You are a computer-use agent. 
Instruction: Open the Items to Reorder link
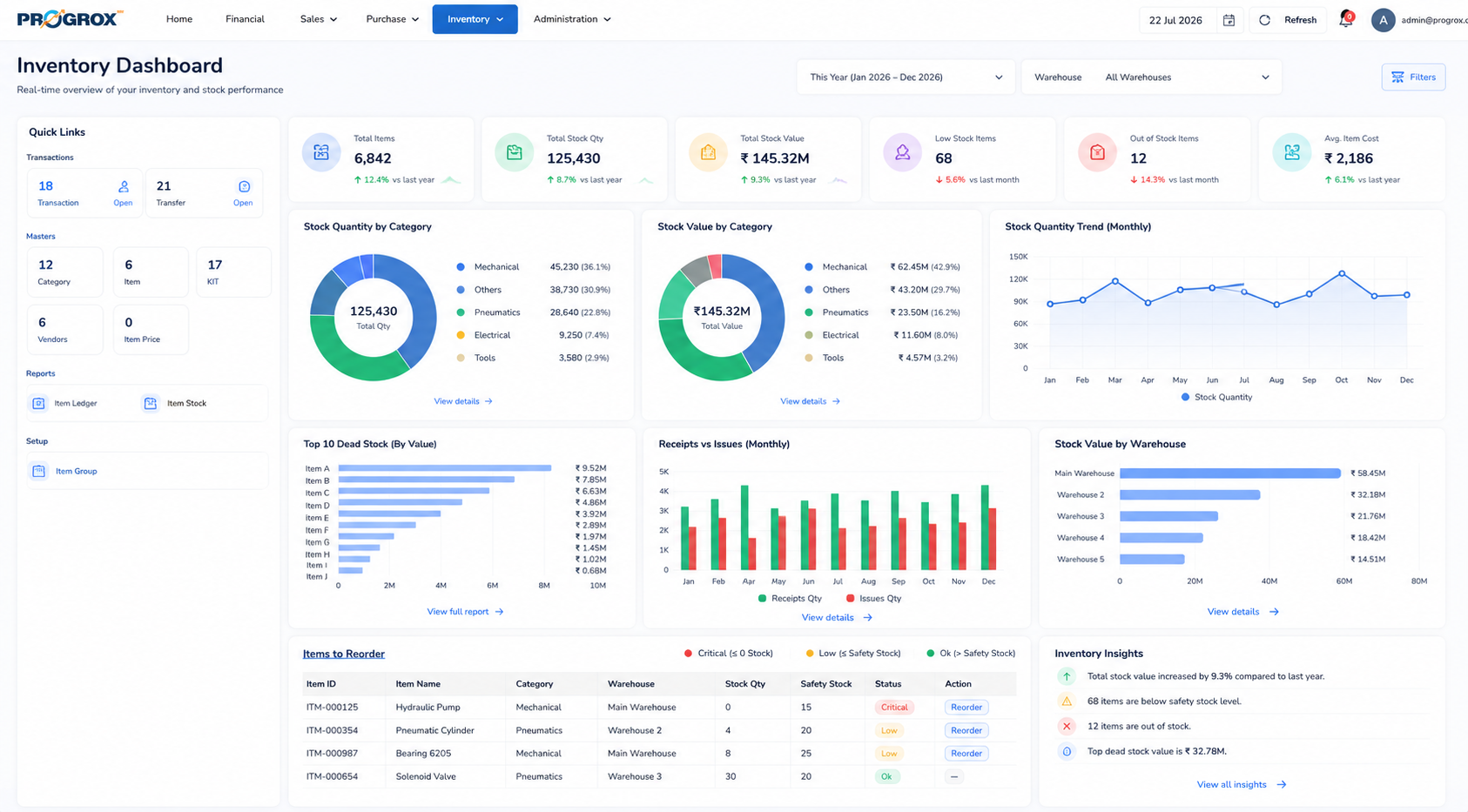pos(344,654)
